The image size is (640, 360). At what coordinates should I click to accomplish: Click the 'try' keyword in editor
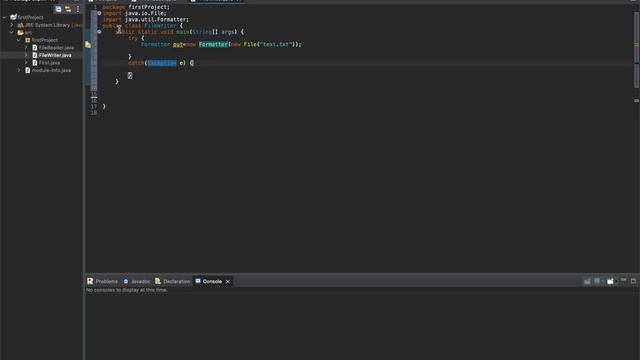(133, 38)
